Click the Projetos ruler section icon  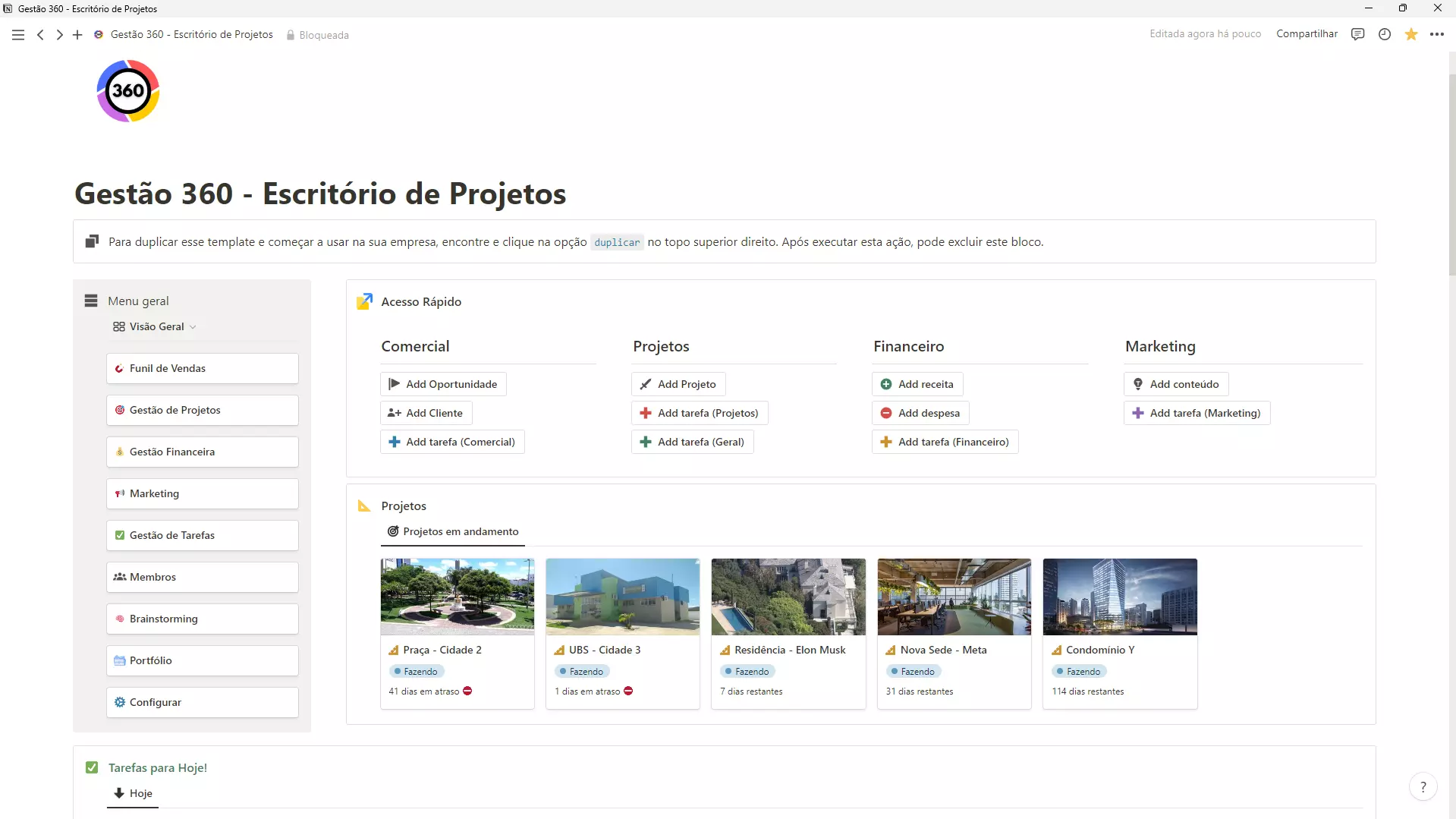tap(365, 506)
